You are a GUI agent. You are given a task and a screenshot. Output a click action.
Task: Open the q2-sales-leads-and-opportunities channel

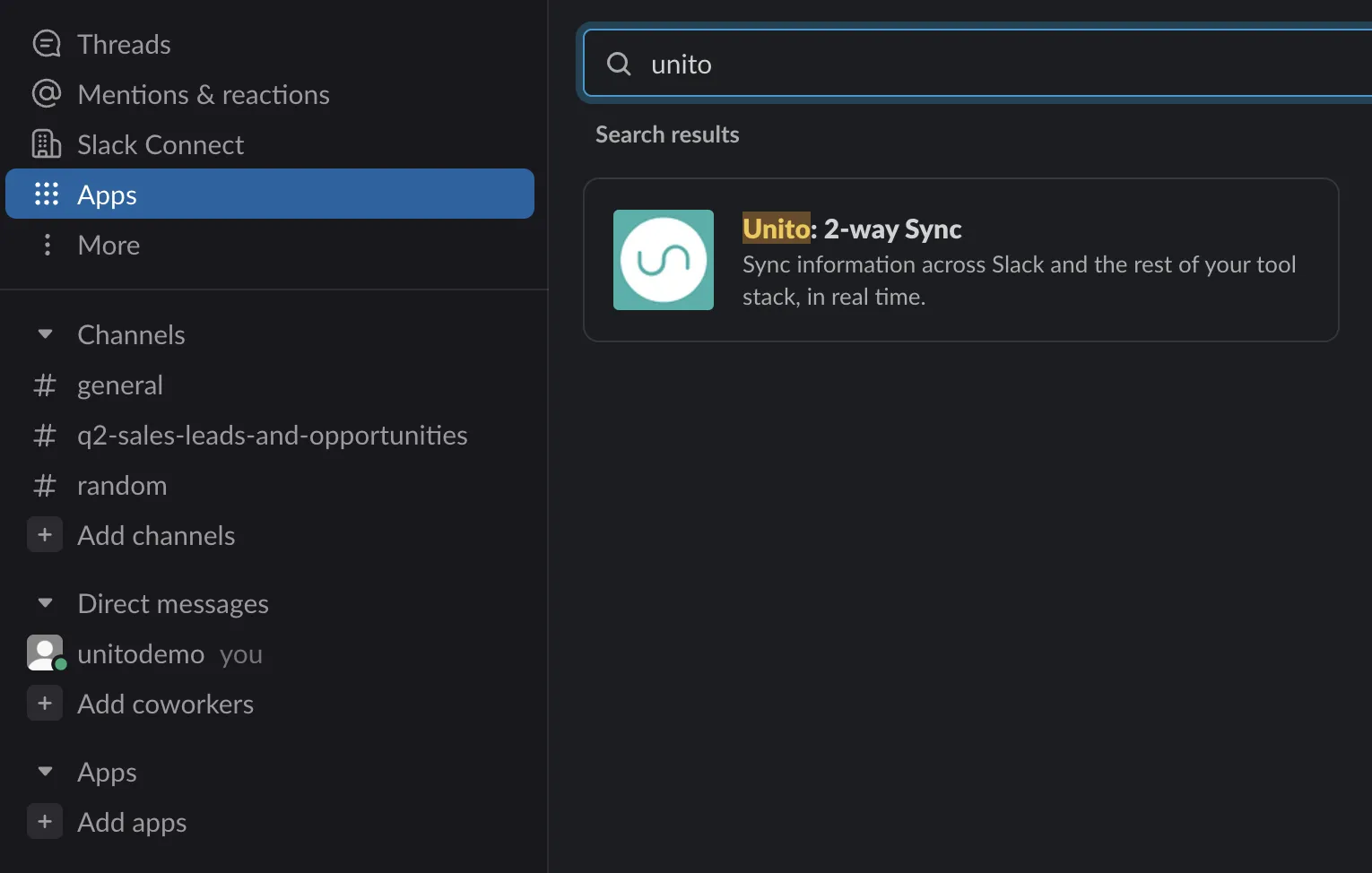[272, 436]
